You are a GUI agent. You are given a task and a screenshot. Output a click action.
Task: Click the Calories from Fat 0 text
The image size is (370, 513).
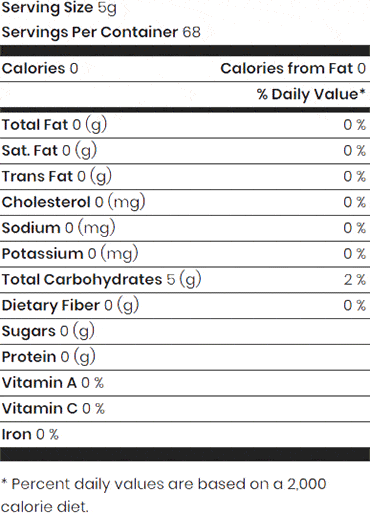293,69
